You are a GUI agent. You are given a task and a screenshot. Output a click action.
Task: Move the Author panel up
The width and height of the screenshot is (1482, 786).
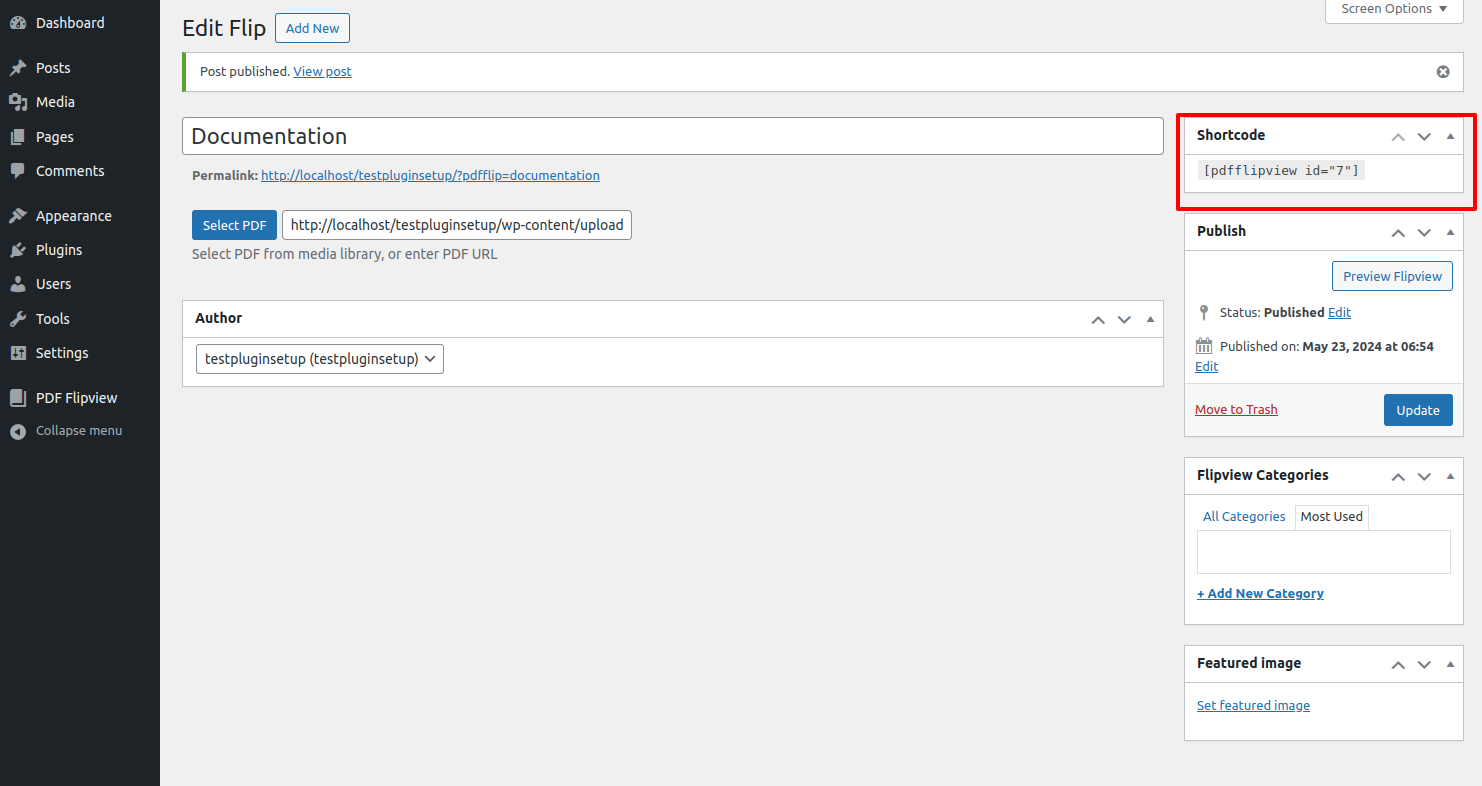click(x=1098, y=319)
